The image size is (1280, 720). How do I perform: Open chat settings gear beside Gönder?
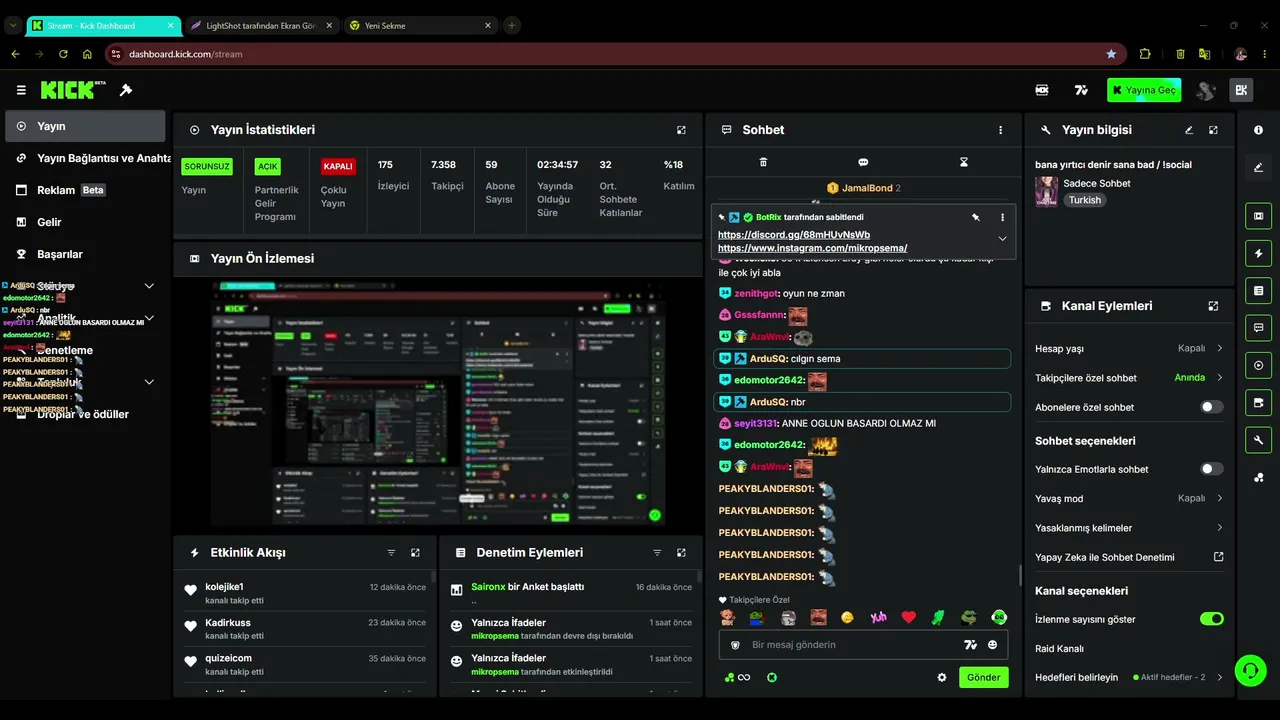941,677
